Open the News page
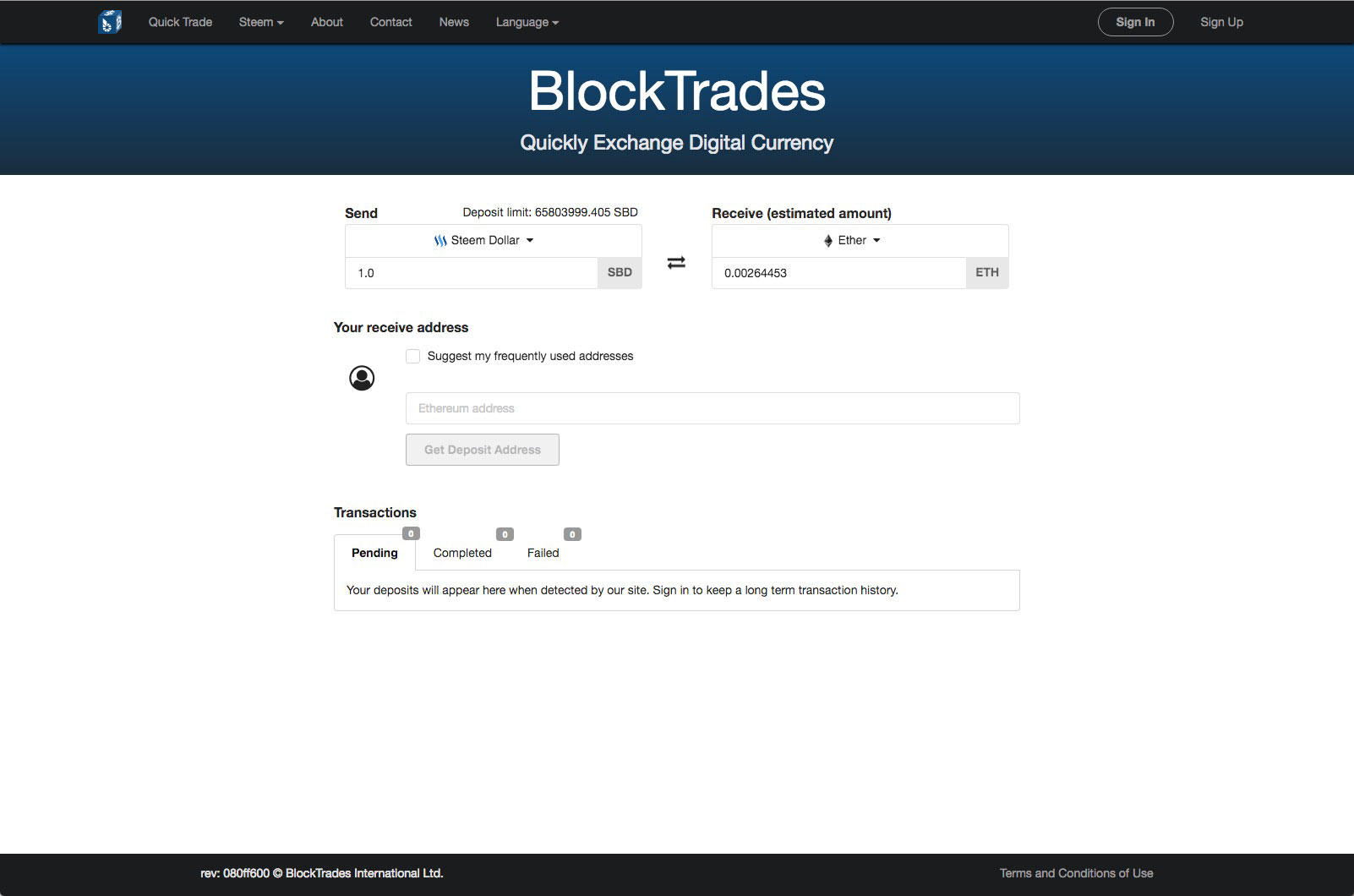Screen dimensions: 1354x896 (454, 22)
